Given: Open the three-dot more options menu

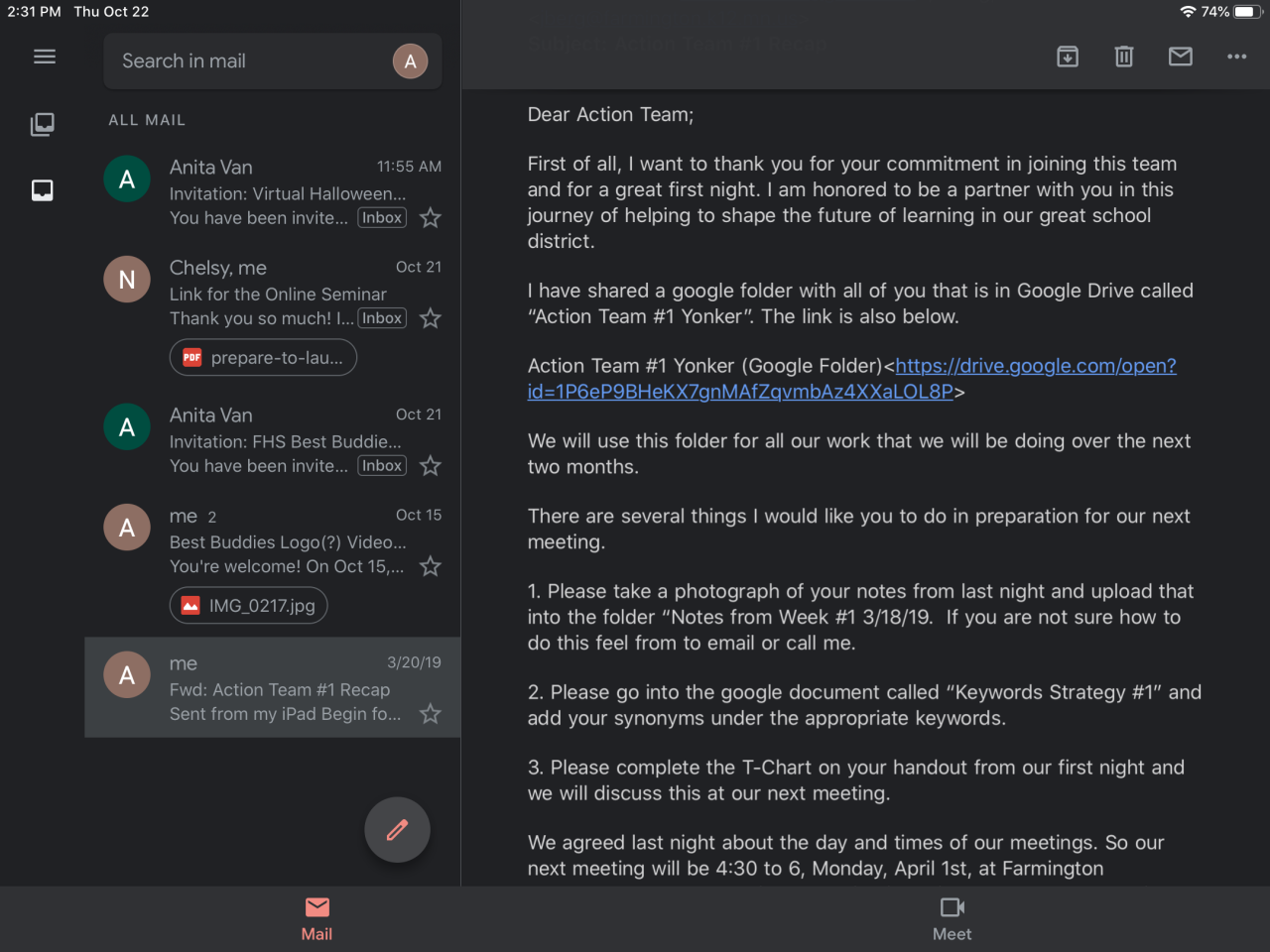Looking at the screenshot, I should (x=1236, y=57).
